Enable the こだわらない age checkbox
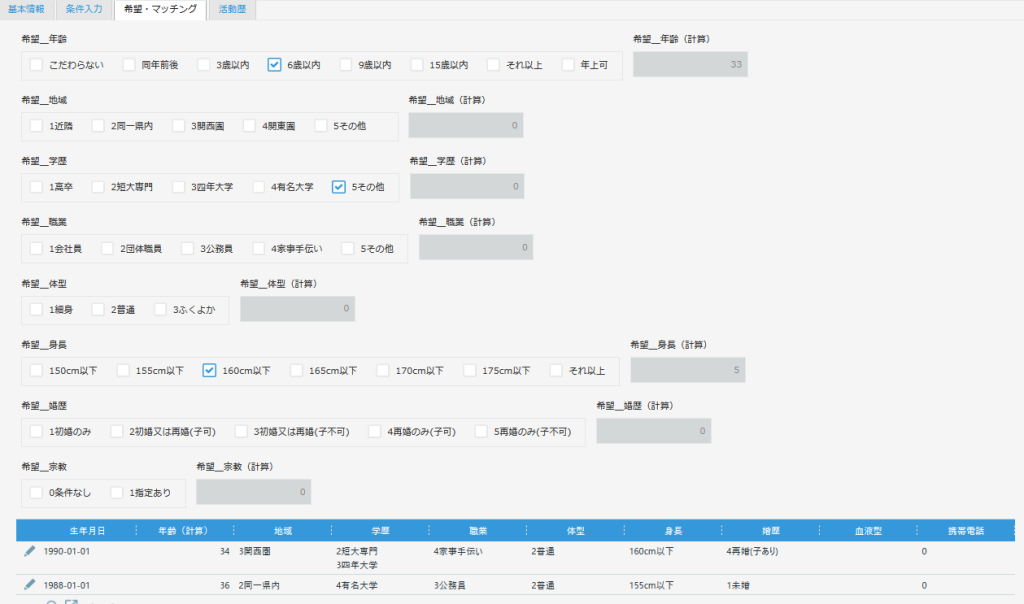1024x604 pixels. (x=37, y=65)
